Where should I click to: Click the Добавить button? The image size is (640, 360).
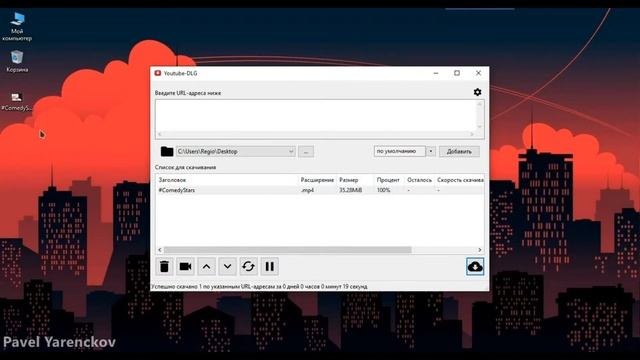459,151
